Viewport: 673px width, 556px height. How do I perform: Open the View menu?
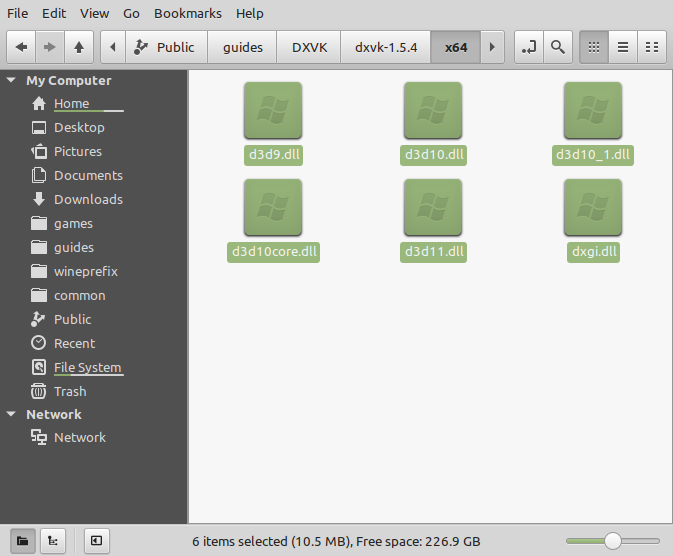(94, 14)
